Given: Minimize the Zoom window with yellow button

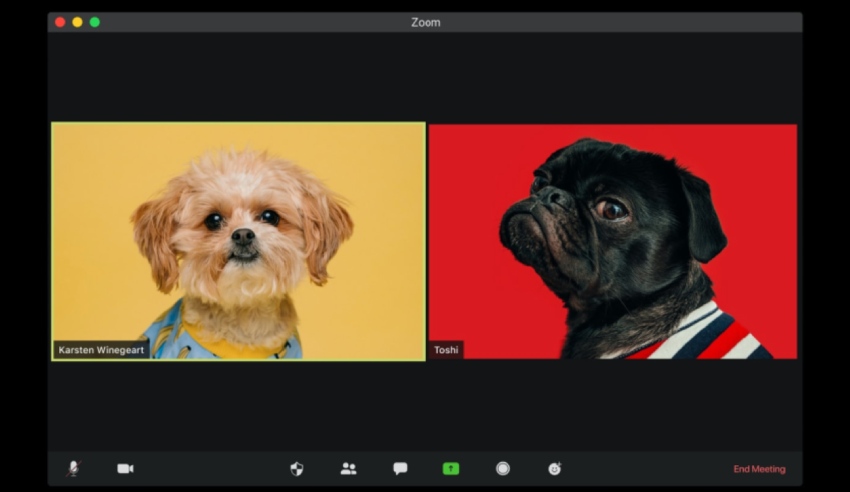Looking at the screenshot, I should tap(77, 22).
